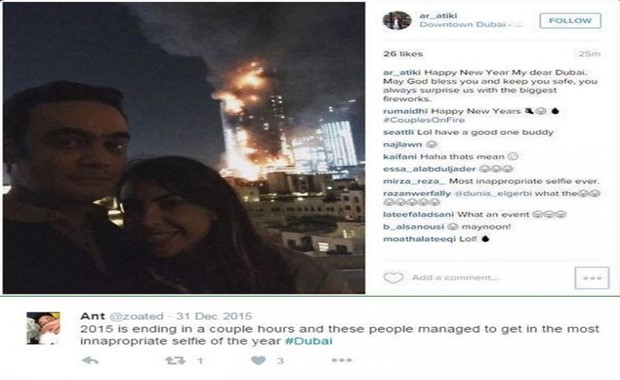
Task: Open the @dunia_elgerbi mention
Action: [x=493, y=193]
